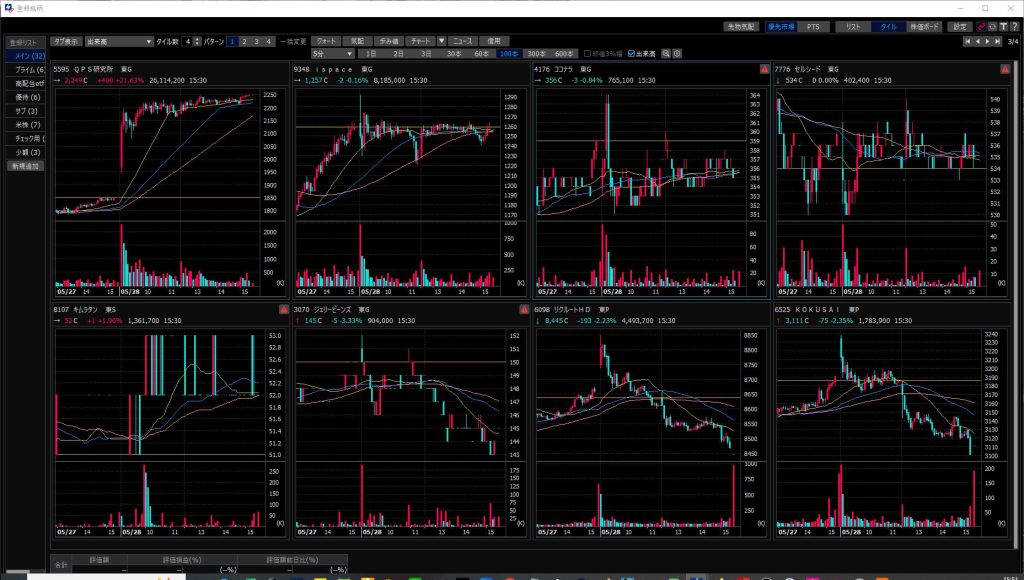
Task: Click the 歩み値 button
Action: (389, 41)
